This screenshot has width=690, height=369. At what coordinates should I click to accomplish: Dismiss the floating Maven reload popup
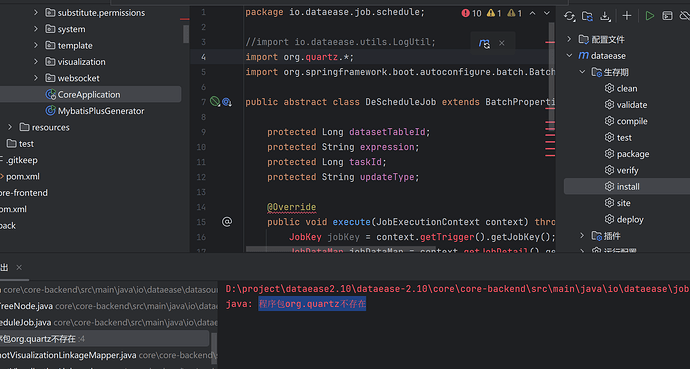pos(502,43)
